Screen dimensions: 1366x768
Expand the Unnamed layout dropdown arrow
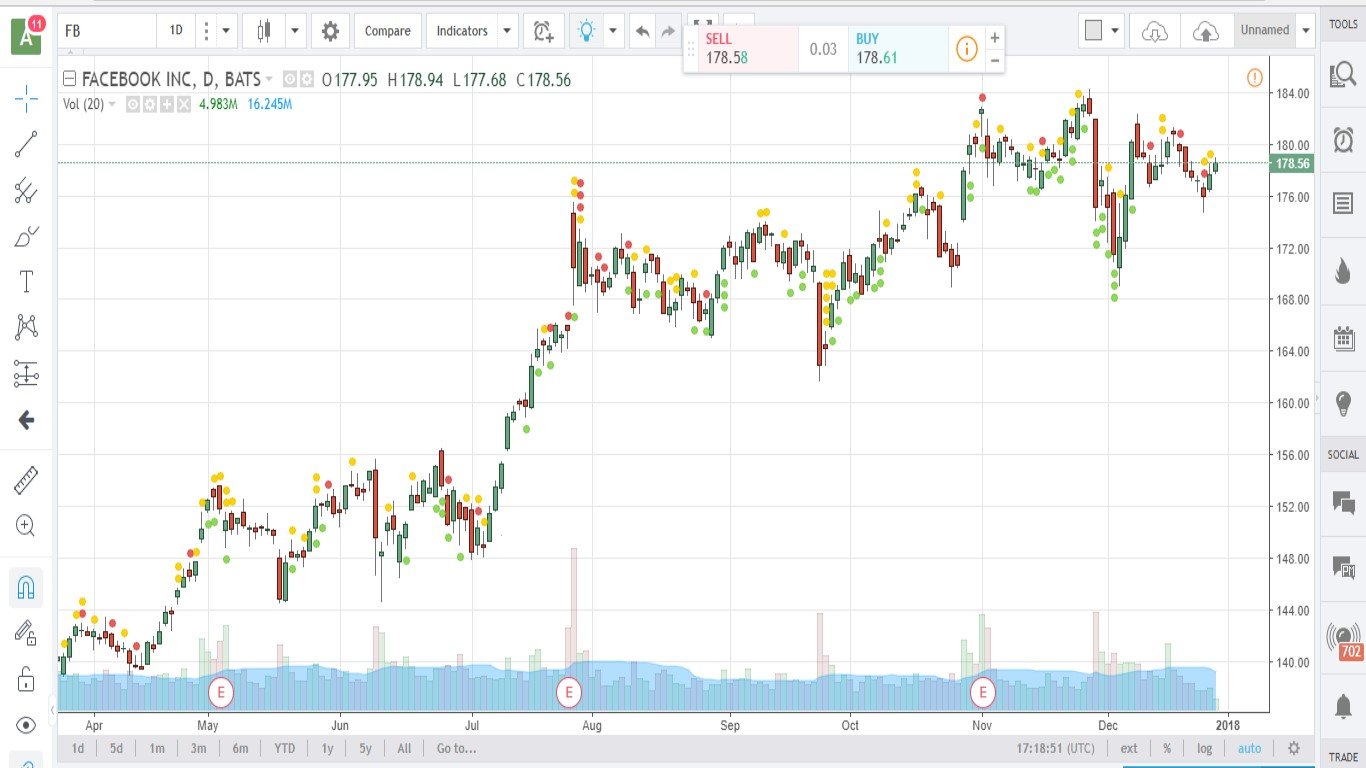tap(1306, 31)
